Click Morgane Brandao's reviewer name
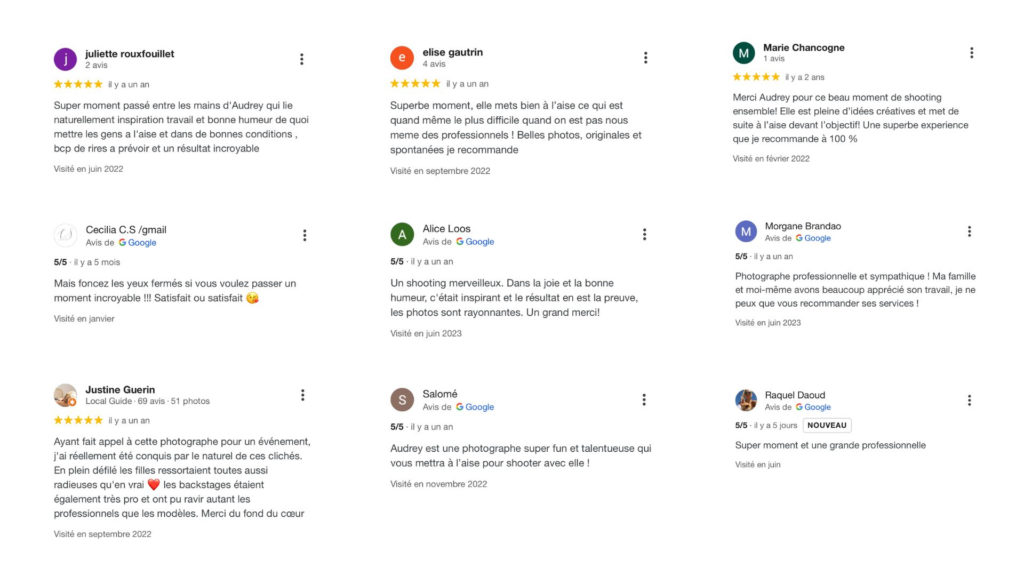The width and height of the screenshot is (1024, 576). [803, 226]
